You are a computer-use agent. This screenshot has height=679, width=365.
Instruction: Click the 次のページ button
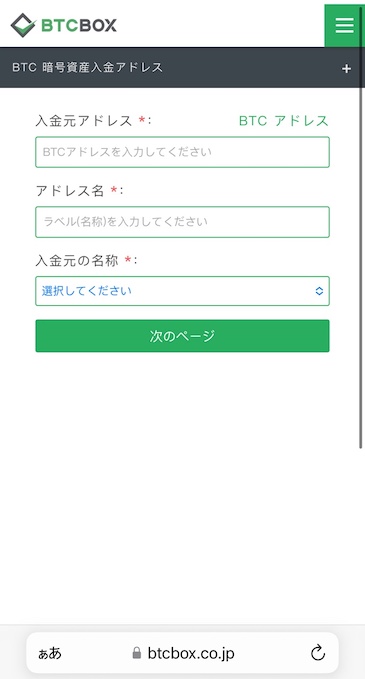click(182, 336)
